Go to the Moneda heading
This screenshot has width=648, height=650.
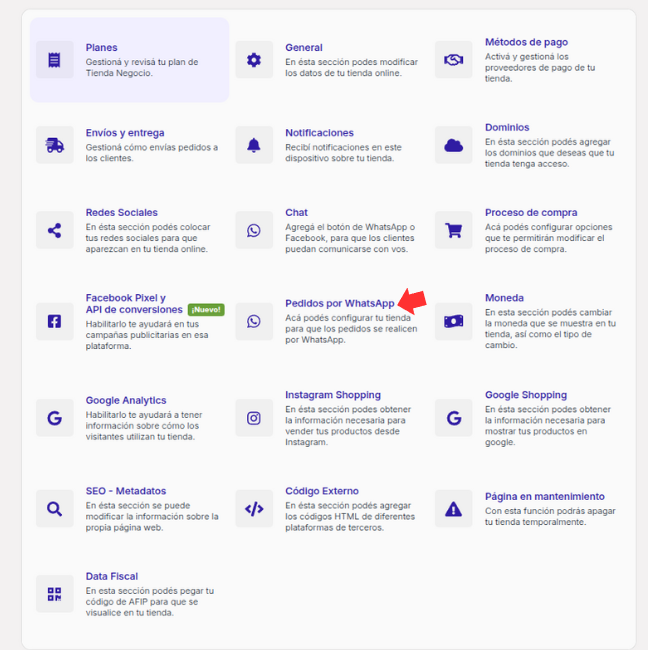(x=504, y=298)
